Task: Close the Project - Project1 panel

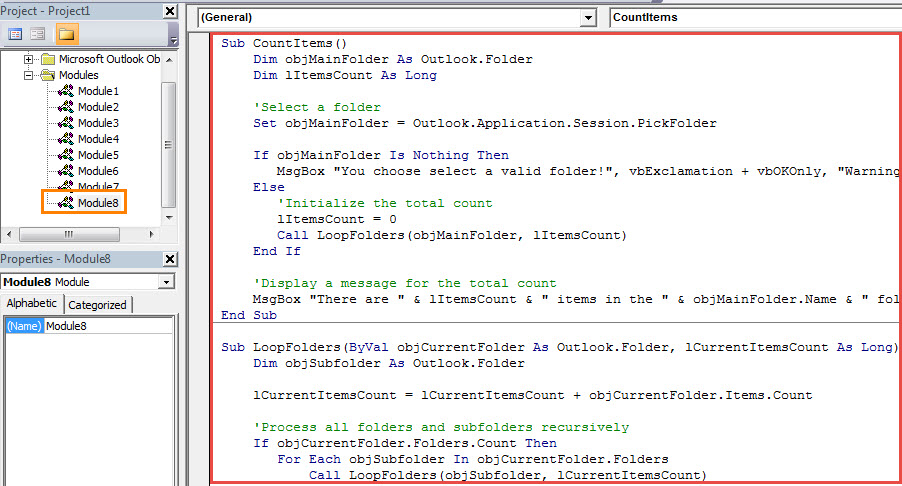Action: tap(170, 11)
